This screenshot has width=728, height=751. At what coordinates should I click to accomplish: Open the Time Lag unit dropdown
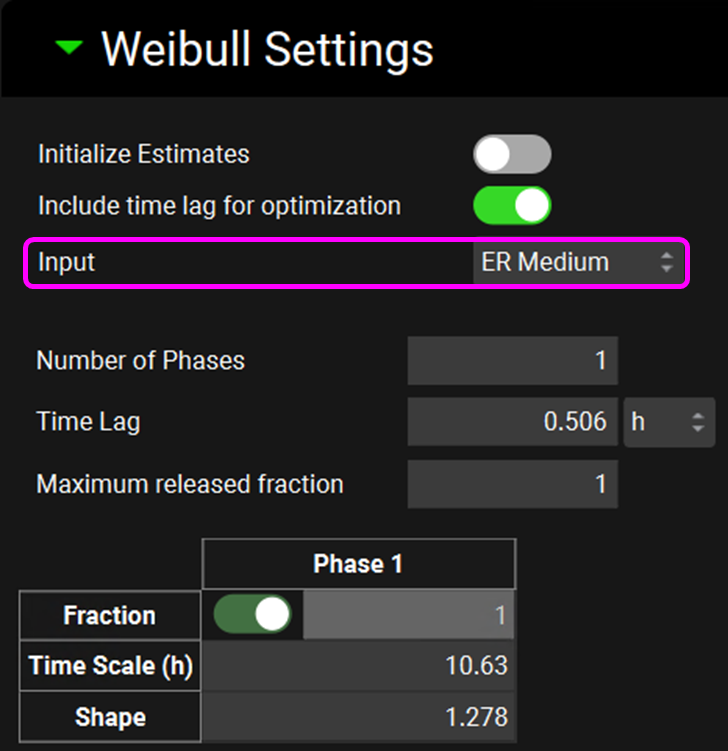669,422
